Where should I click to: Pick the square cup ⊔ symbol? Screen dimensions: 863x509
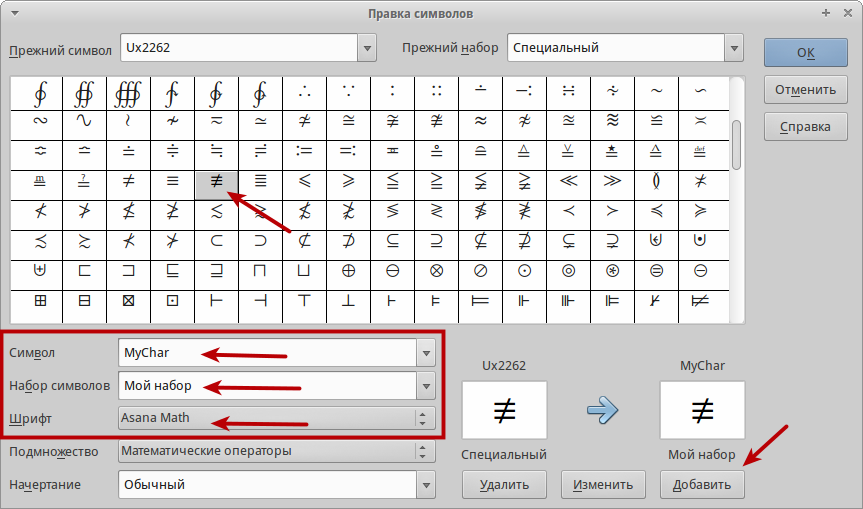(x=304, y=271)
